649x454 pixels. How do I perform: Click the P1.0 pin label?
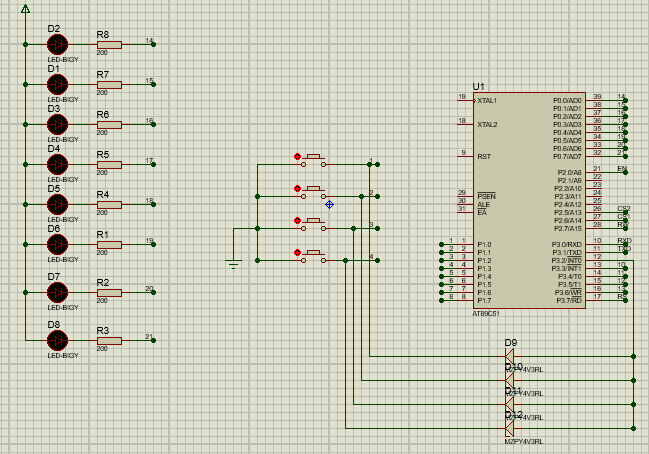(x=484, y=245)
